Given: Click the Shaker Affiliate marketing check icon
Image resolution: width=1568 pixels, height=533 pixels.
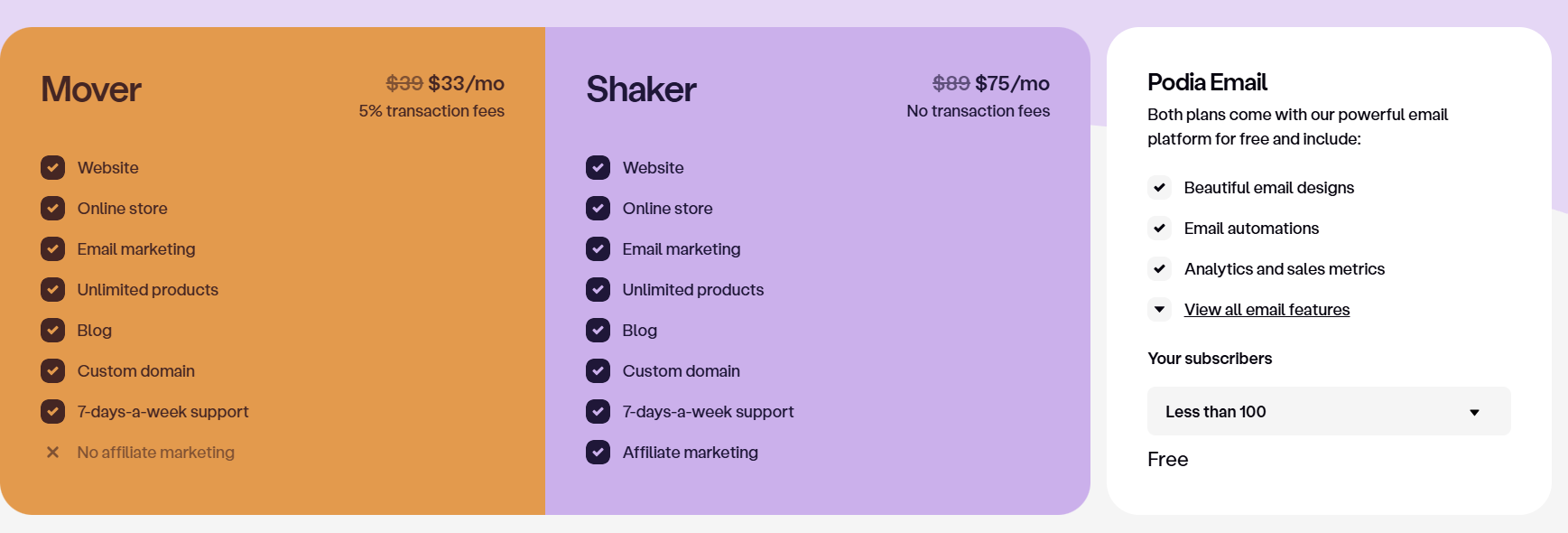Looking at the screenshot, I should point(598,452).
